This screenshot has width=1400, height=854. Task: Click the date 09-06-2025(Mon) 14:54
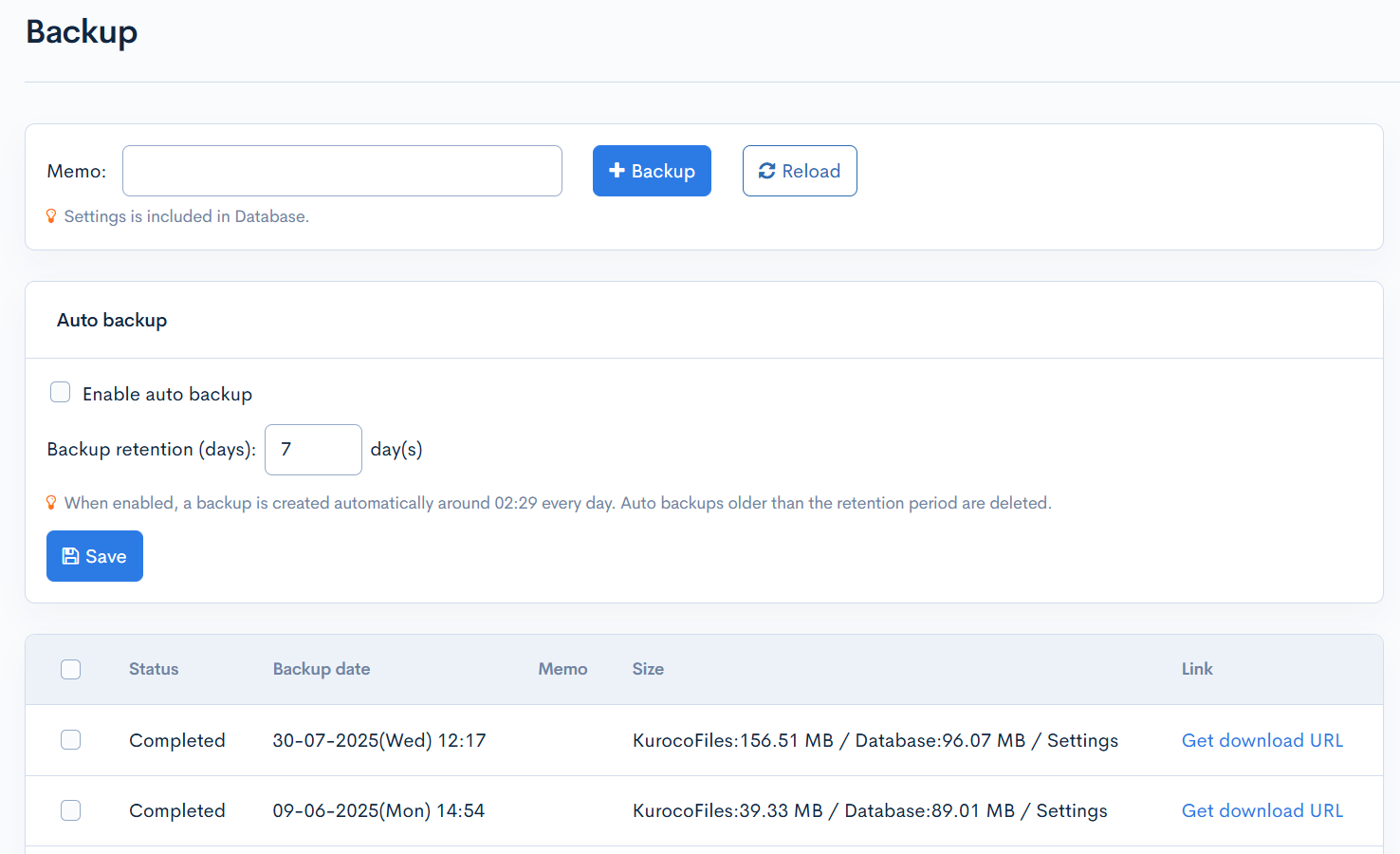pyautogui.click(x=378, y=810)
